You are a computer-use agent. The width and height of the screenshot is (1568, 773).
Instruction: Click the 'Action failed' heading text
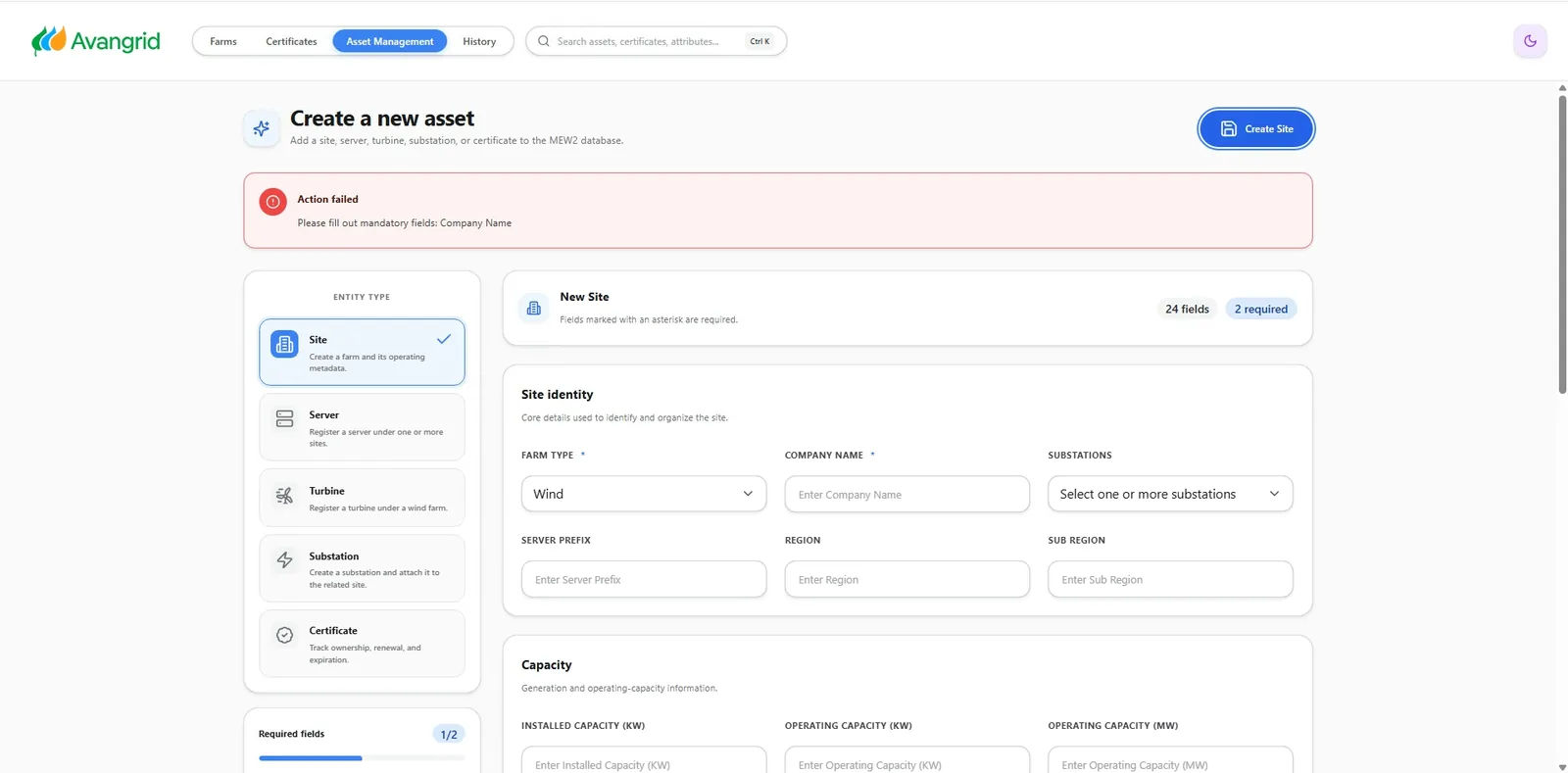[327, 199]
